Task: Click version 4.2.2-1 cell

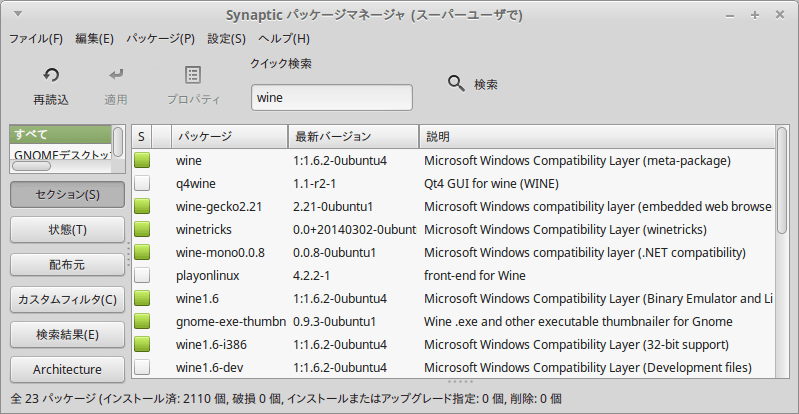Action: (x=311, y=275)
